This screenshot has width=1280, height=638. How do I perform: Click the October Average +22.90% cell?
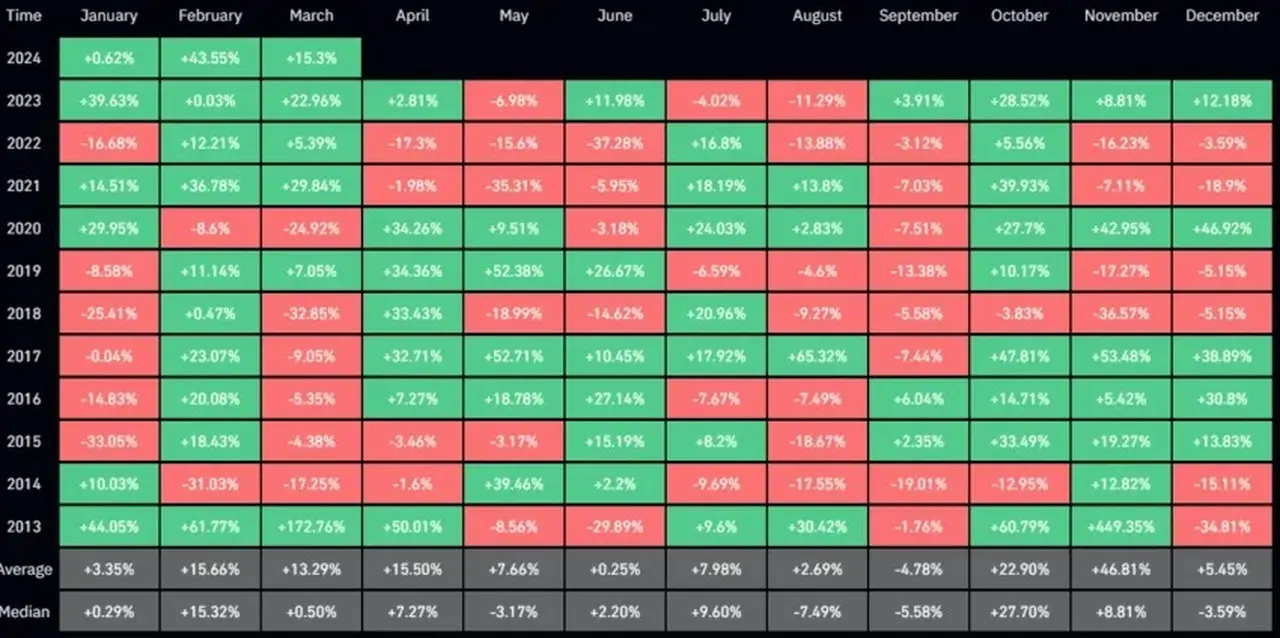(1019, 569)
